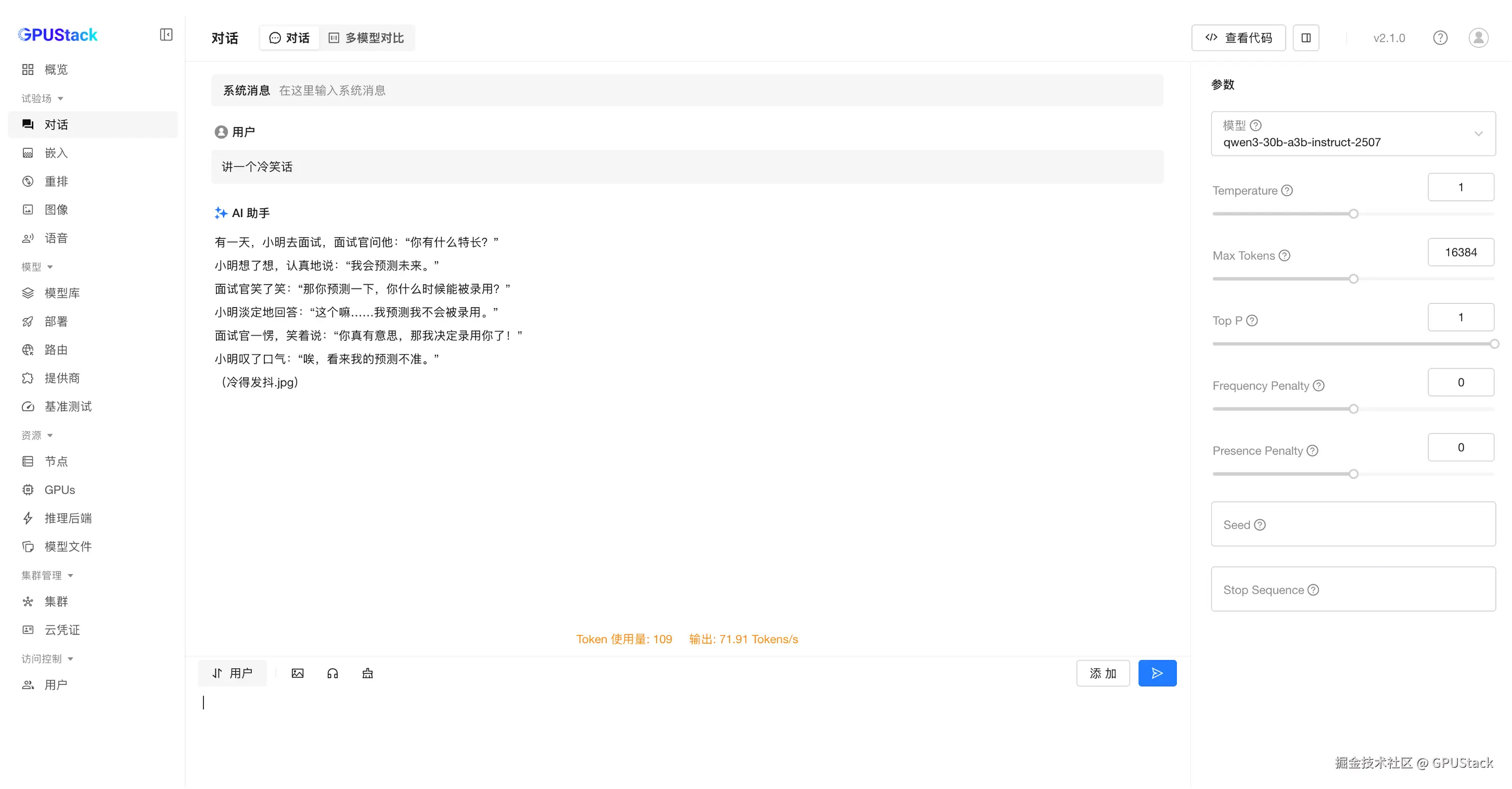
Task: Toggle message role 用户 switcher
Action: pyautogui.click(x=233, y=673)
